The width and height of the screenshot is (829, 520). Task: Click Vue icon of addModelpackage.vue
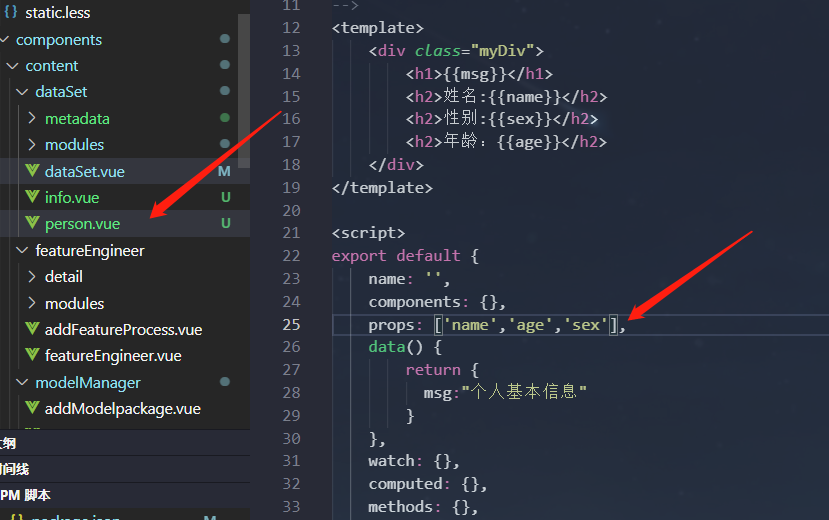(32, 407)
